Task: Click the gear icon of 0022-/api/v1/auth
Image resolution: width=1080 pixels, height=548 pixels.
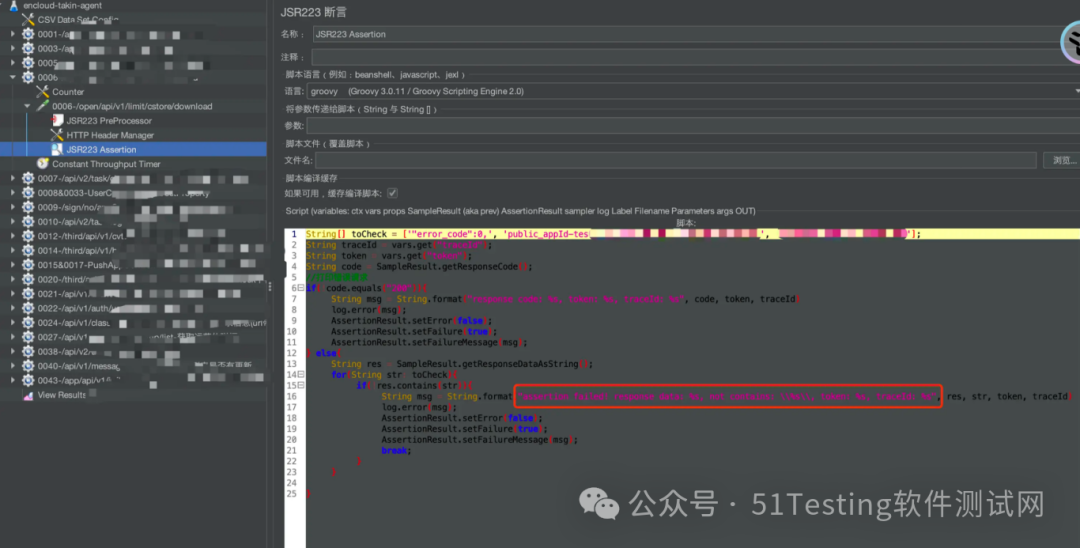Action: tap(28, 308)
